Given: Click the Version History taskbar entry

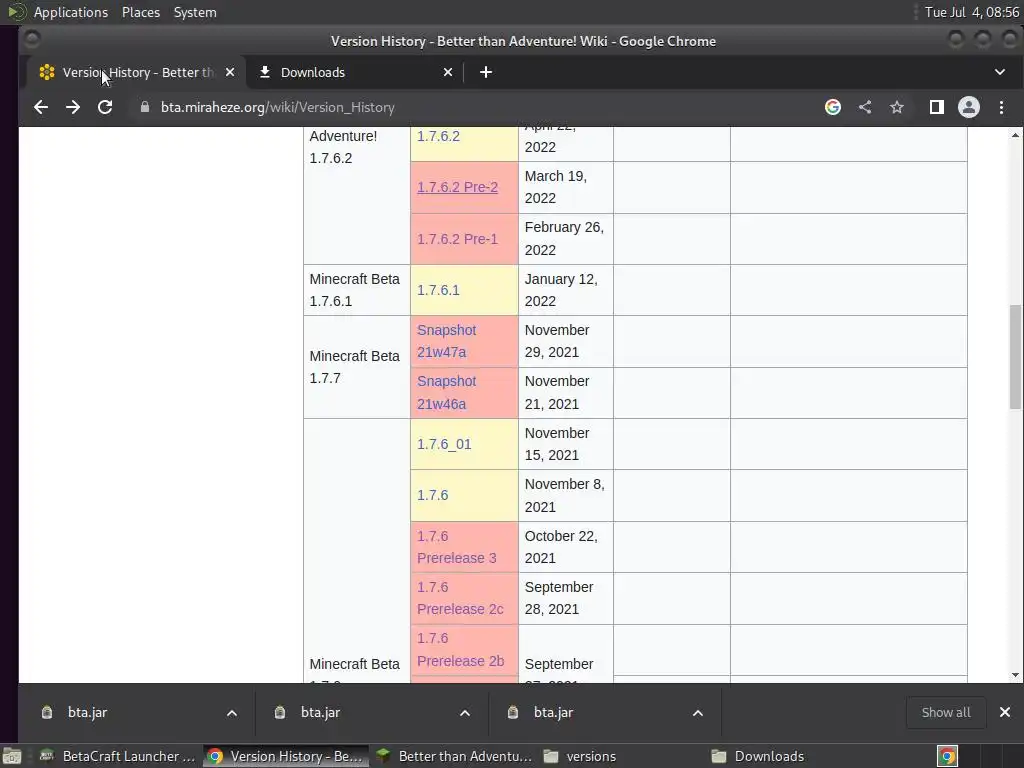Looking at the screenshot, I should click(x=285, y=756).
